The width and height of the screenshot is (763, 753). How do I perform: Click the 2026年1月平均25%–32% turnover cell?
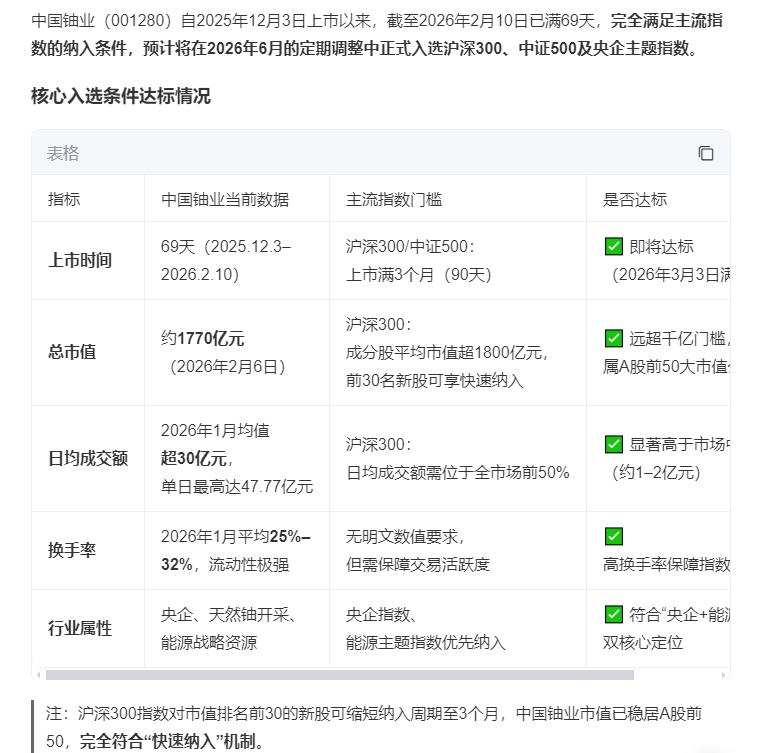pyautogui.click(x=236, y=551)
